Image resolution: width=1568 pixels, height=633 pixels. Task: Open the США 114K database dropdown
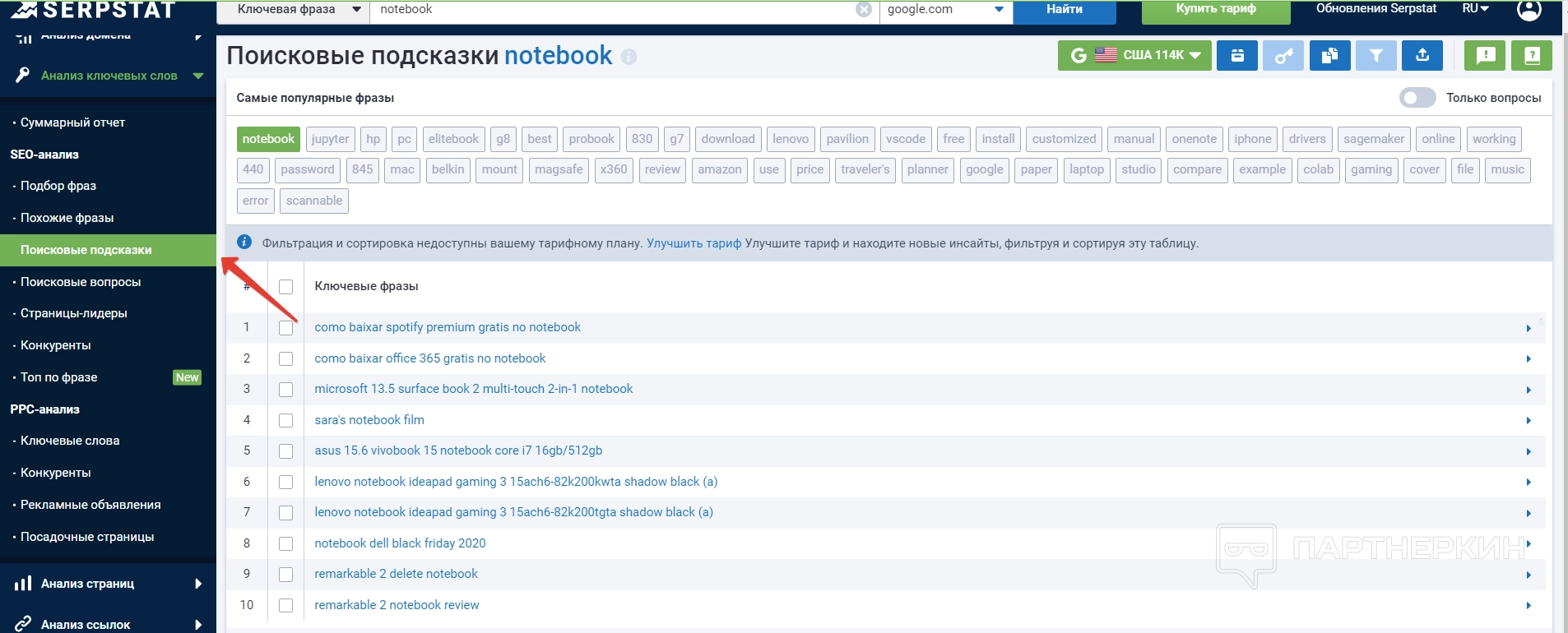(x=1134, y=55)
